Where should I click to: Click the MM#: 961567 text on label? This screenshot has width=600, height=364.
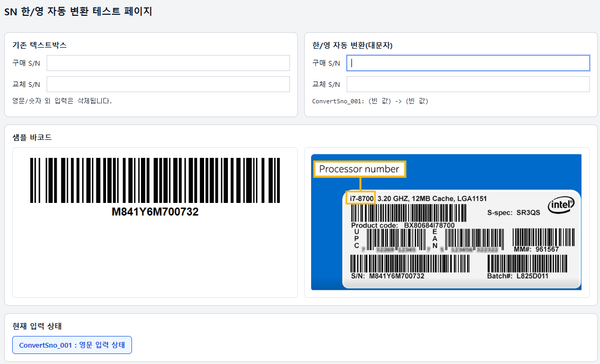(x=536, y=249)
